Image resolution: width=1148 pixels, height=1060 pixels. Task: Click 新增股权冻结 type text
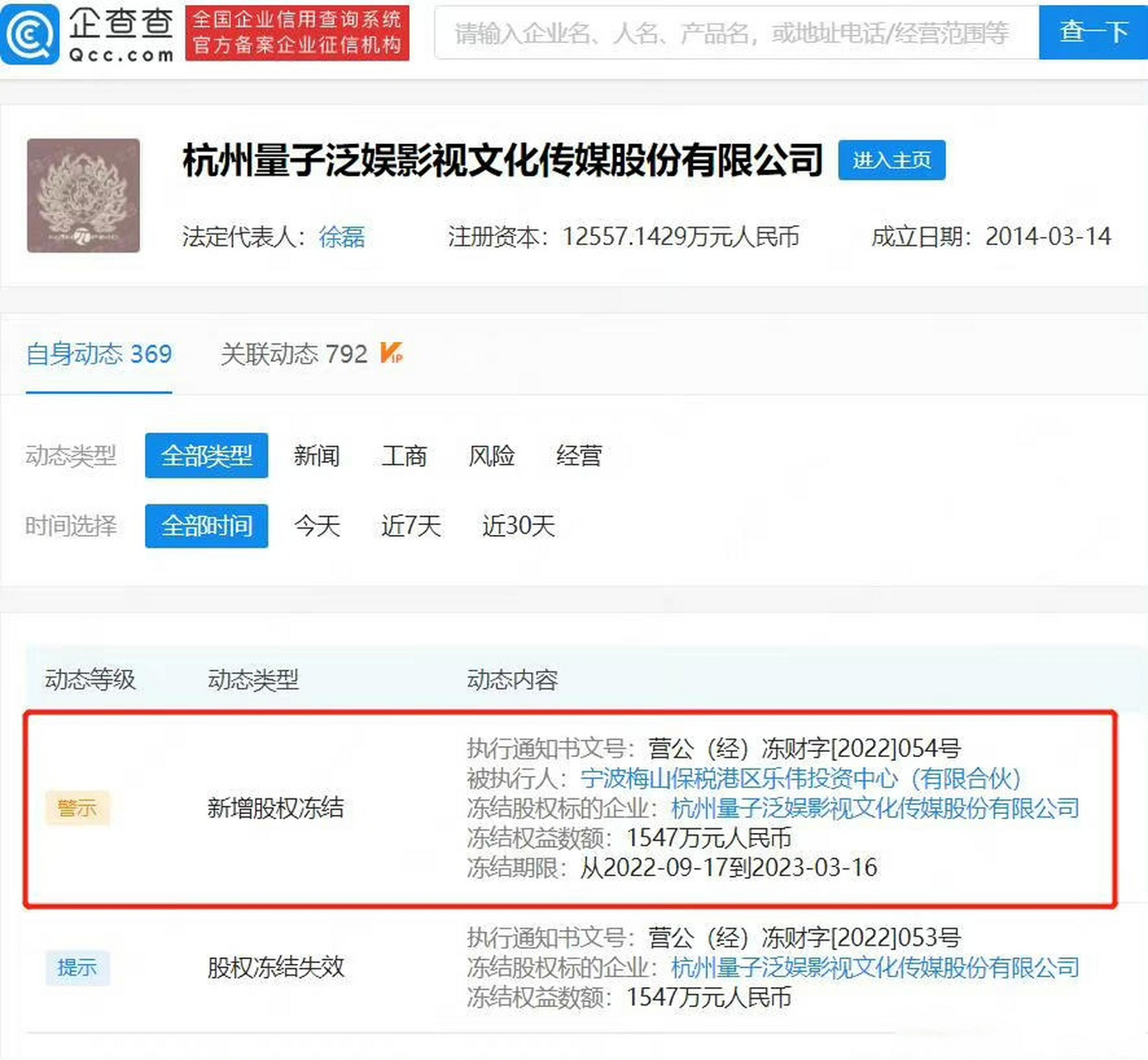pos(276,808)
